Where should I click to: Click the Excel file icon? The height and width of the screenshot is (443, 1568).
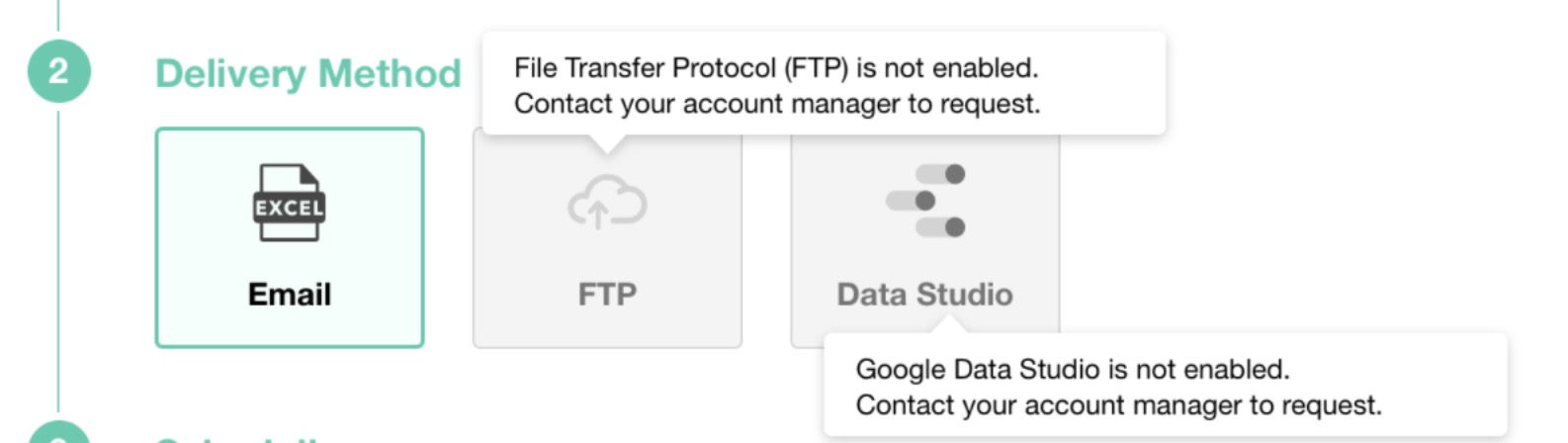point(289,203)
